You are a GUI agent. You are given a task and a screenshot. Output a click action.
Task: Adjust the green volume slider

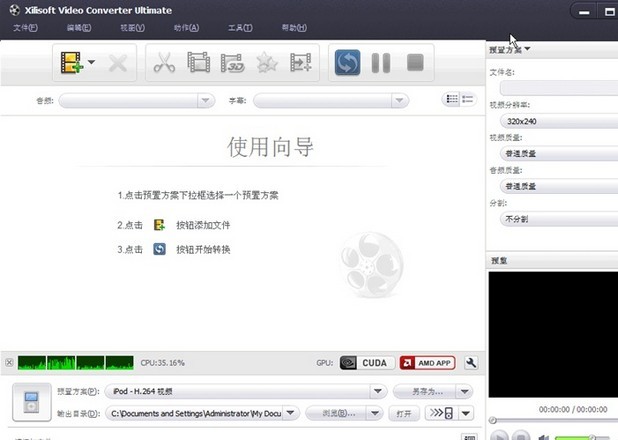[583, 437]
